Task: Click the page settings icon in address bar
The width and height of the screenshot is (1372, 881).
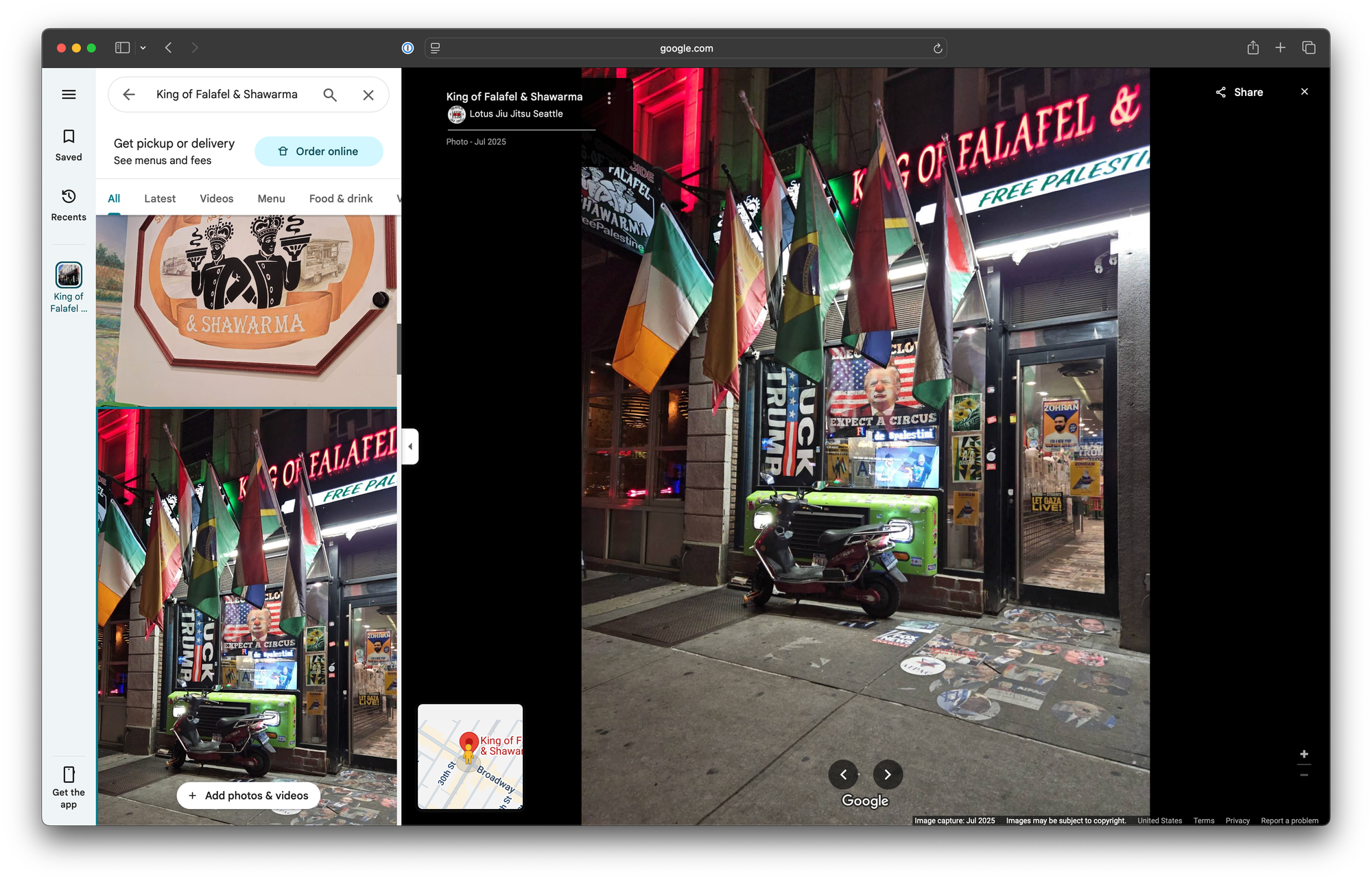Action: point(435,48)
